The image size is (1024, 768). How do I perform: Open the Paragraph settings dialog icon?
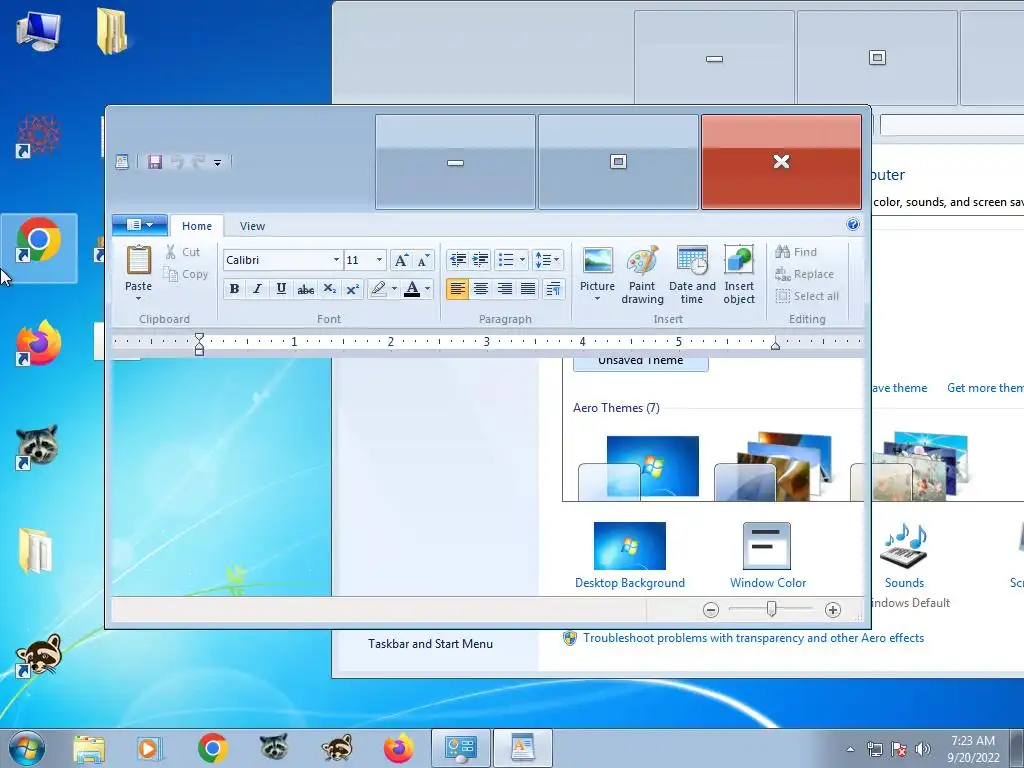click(x=553, y=289)
